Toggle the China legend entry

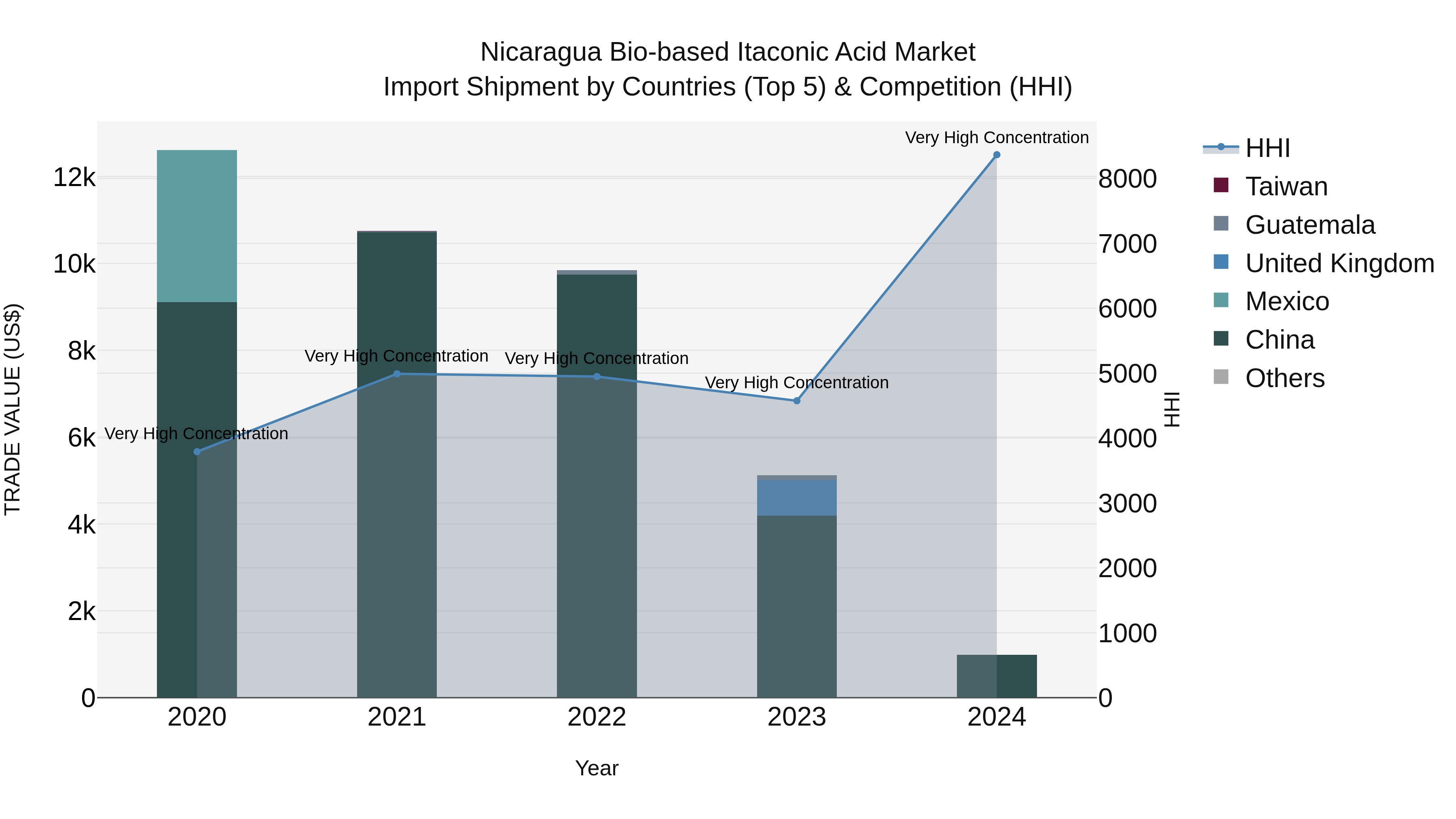point(1264,340)
